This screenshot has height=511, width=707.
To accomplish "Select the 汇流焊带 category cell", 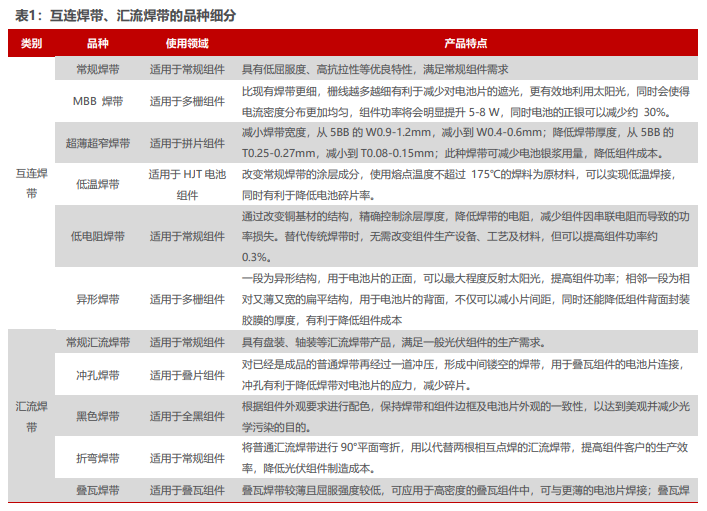I will click(x=32, y=415).
